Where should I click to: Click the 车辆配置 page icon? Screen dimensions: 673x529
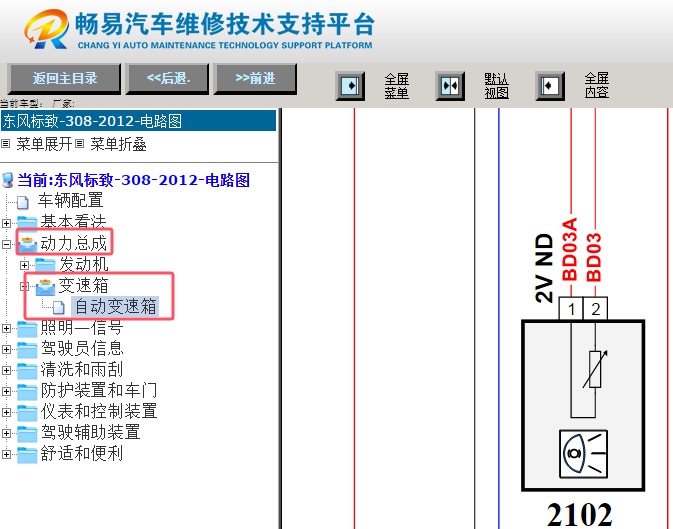pos(23,202)
